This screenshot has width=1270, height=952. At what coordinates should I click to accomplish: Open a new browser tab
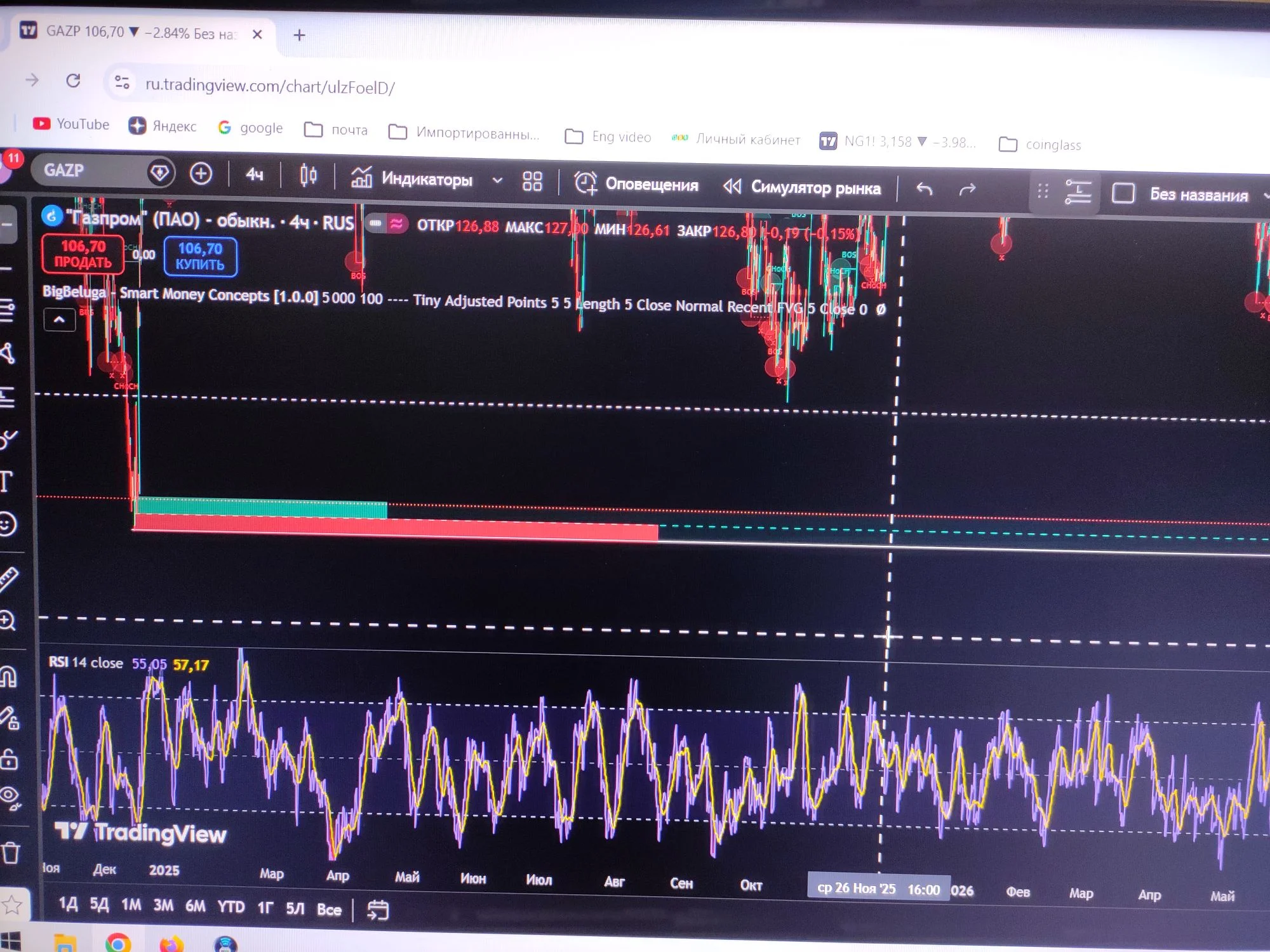[299, 35]
